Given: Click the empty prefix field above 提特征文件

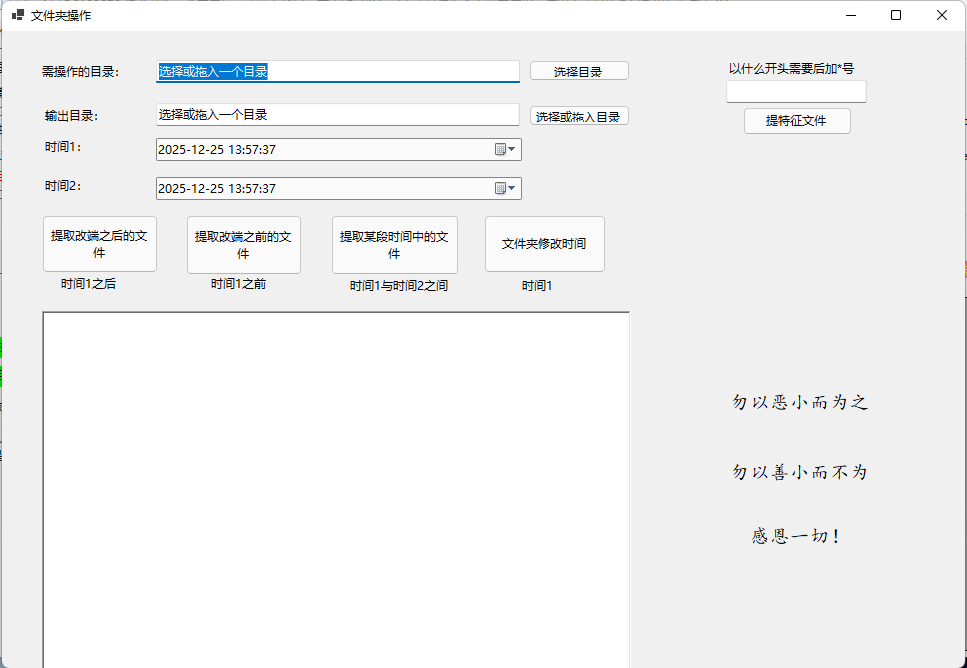Looking at the screenshot, I should (796, 91).
